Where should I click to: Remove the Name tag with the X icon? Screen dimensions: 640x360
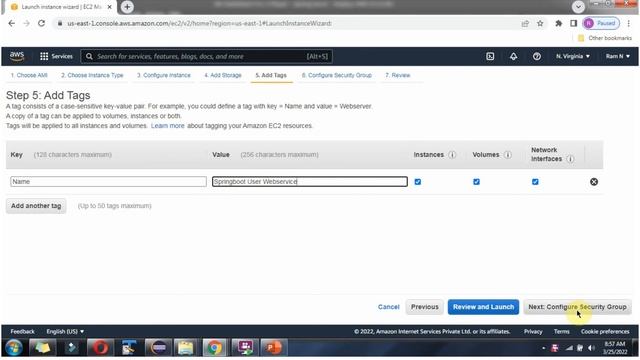click(594, 182)
